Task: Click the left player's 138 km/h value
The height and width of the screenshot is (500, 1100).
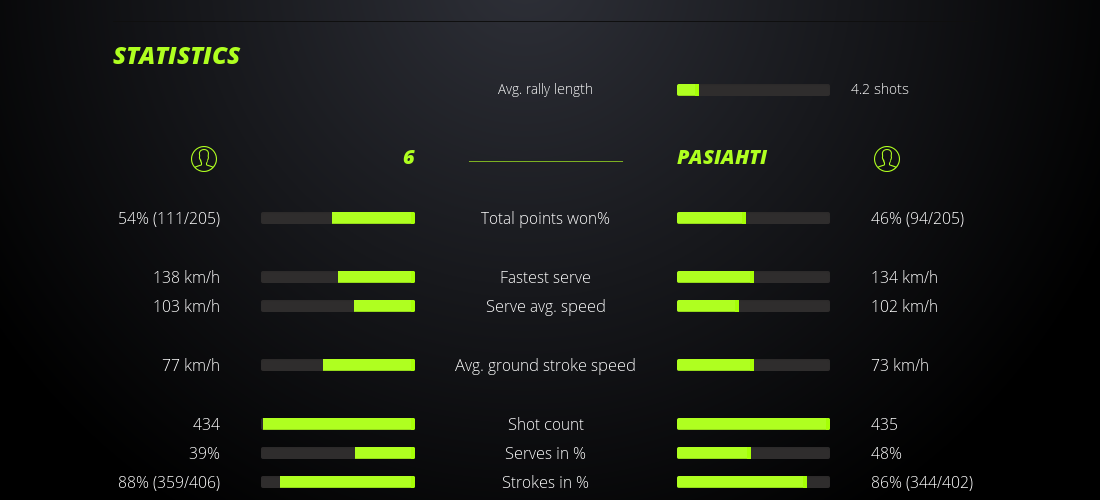Action: (186, 277)
